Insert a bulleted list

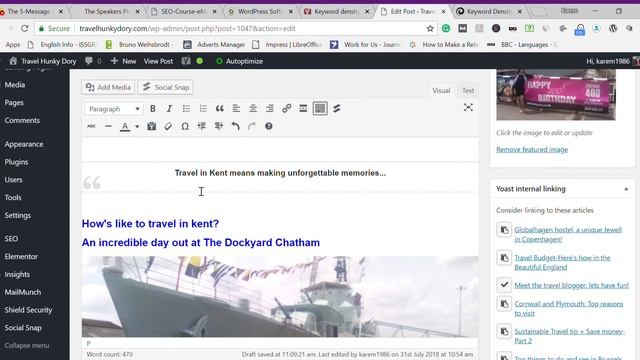(x=186, y=109)
